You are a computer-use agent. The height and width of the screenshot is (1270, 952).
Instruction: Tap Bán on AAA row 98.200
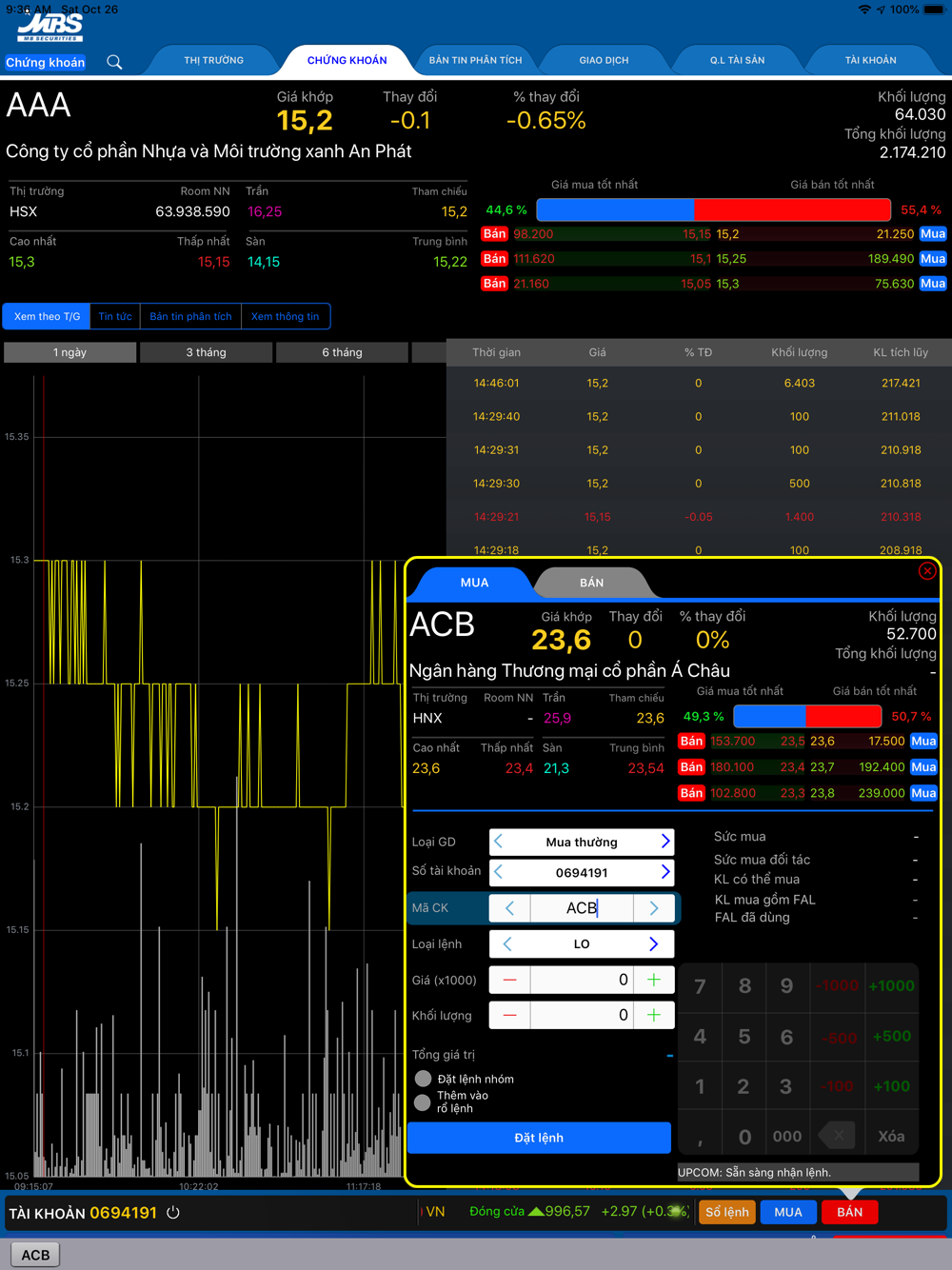[x=494, y=234]
